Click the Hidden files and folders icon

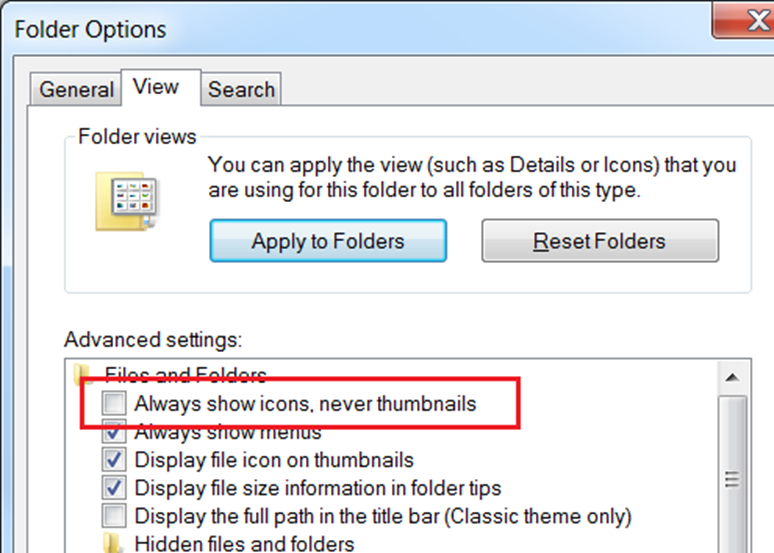click(x=113, y=543)
